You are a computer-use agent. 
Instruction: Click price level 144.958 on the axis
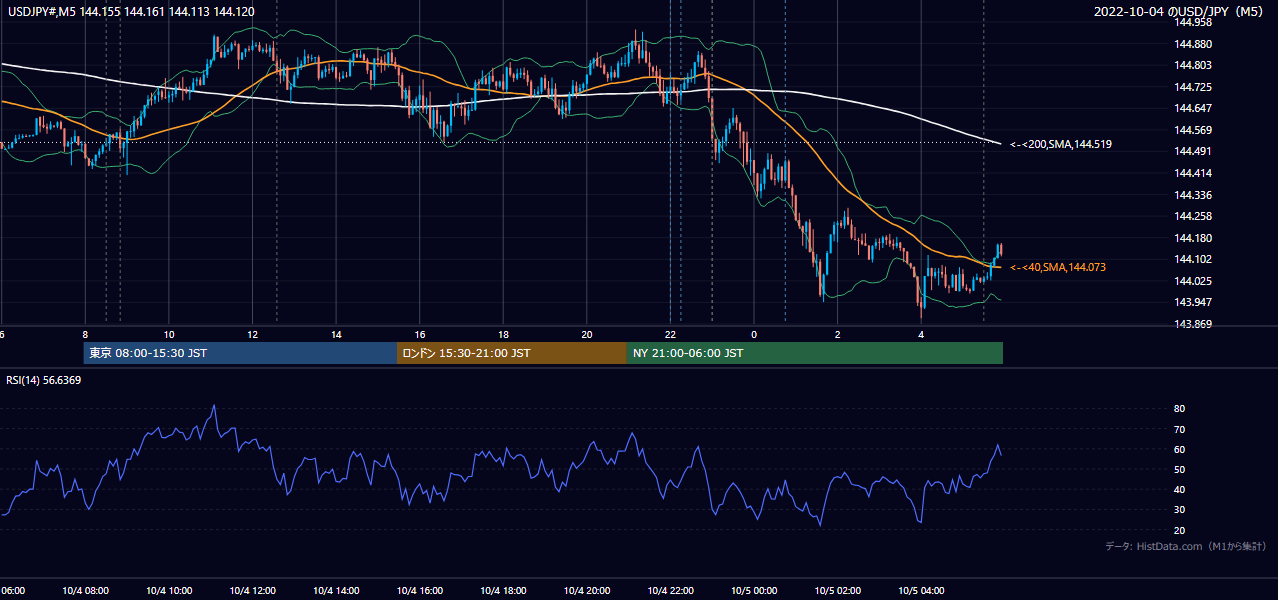1193,22
